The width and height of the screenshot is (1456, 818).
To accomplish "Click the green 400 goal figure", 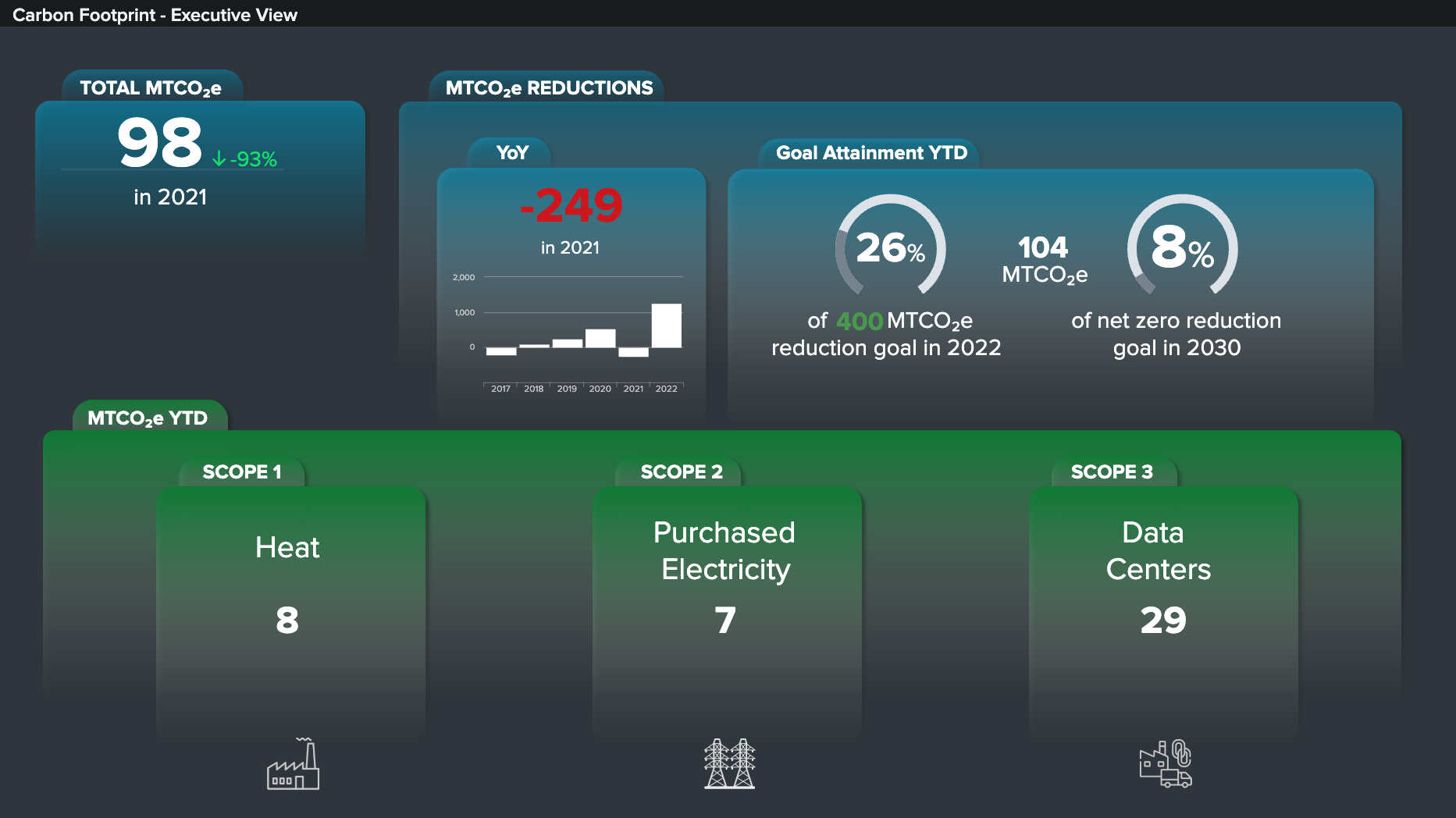I will (859, 321).
